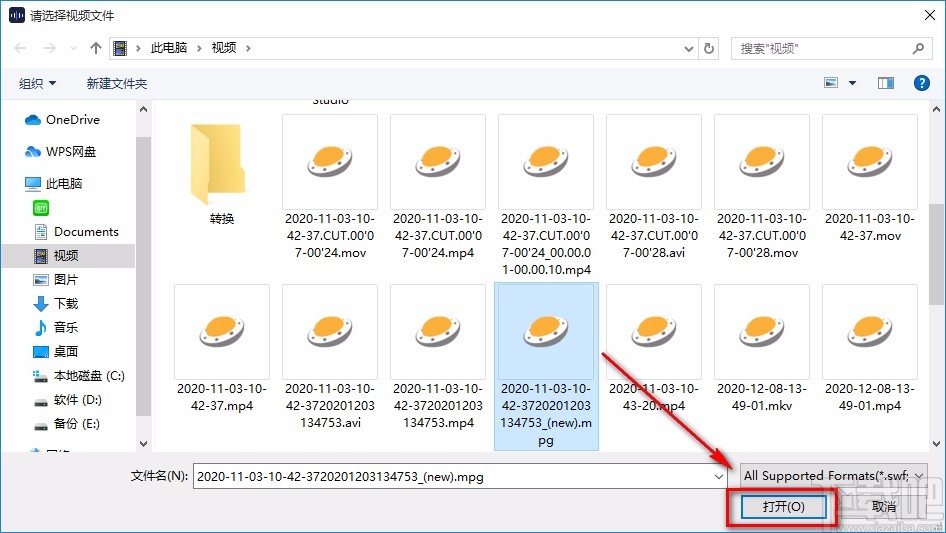946x533 pixels.
Task: Click the 打开(O) button
Action: pyautogui.click(x=783, y=506)
